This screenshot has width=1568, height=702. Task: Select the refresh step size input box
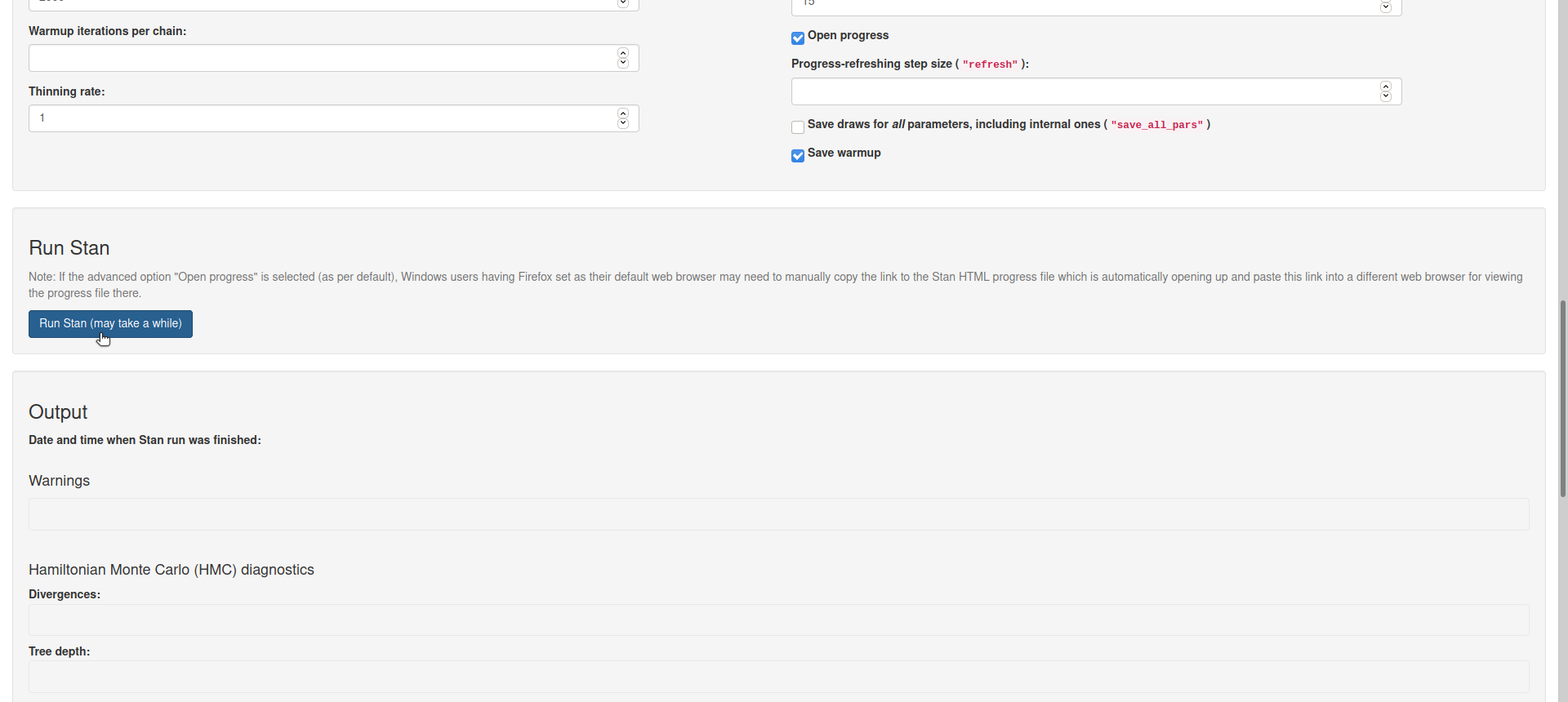pyautogui.click(x=1082, y=91)
